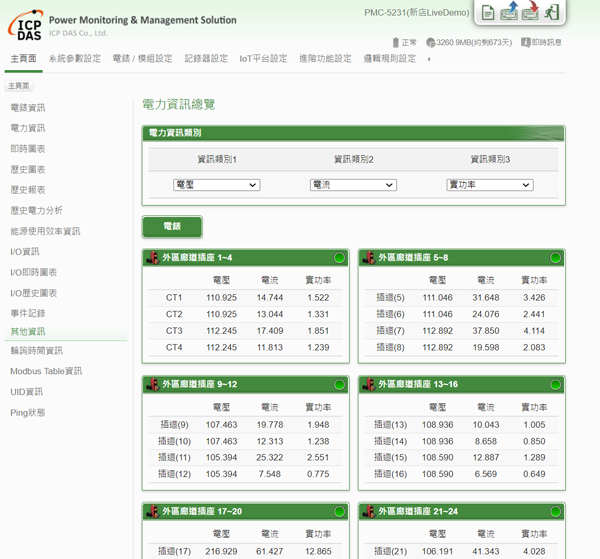
Task: Open Ping狀態 in the sidebar
Action: pos(28,412)
